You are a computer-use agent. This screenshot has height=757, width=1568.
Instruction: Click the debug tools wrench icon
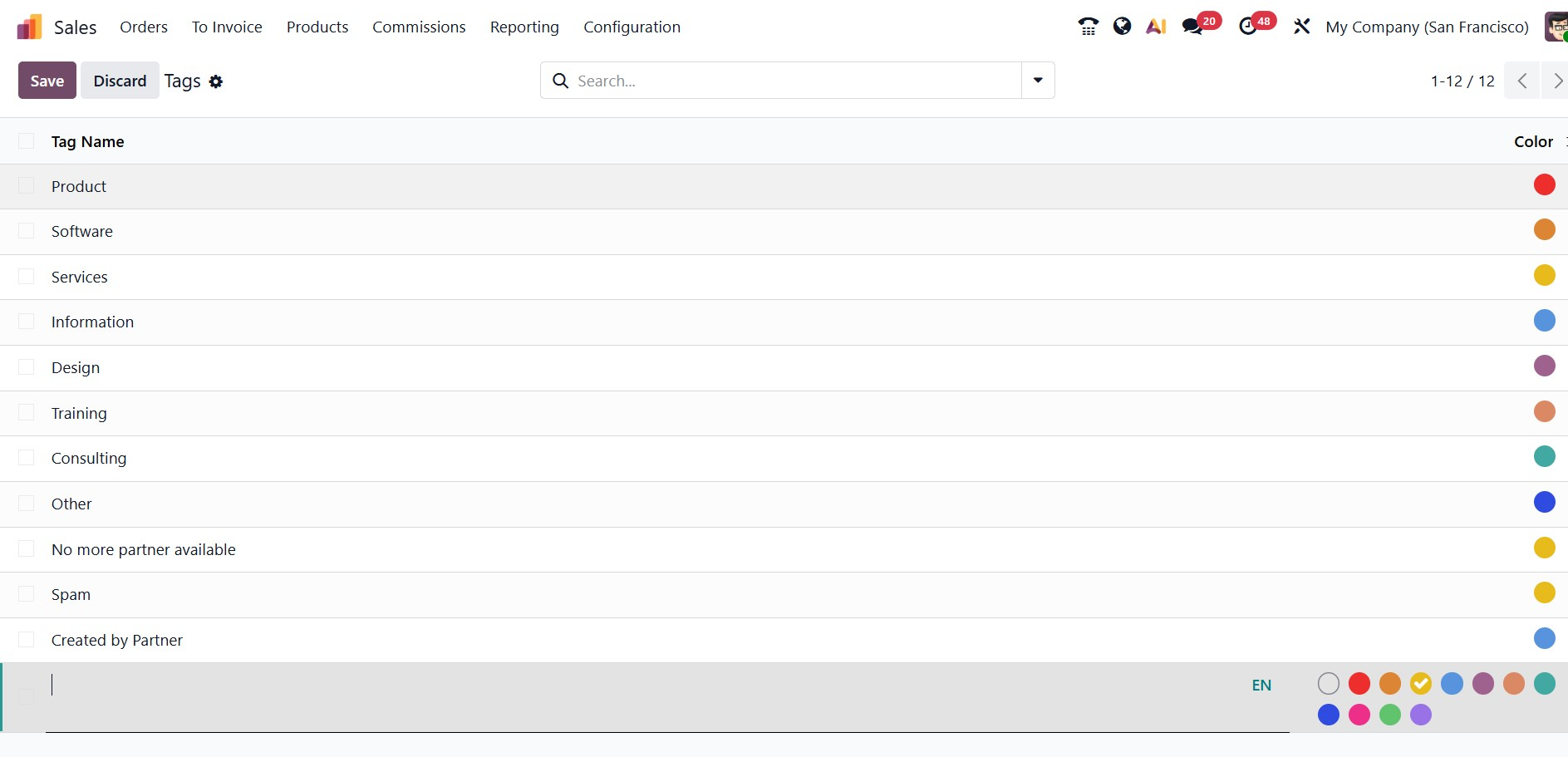click(x=1301, y=27)
